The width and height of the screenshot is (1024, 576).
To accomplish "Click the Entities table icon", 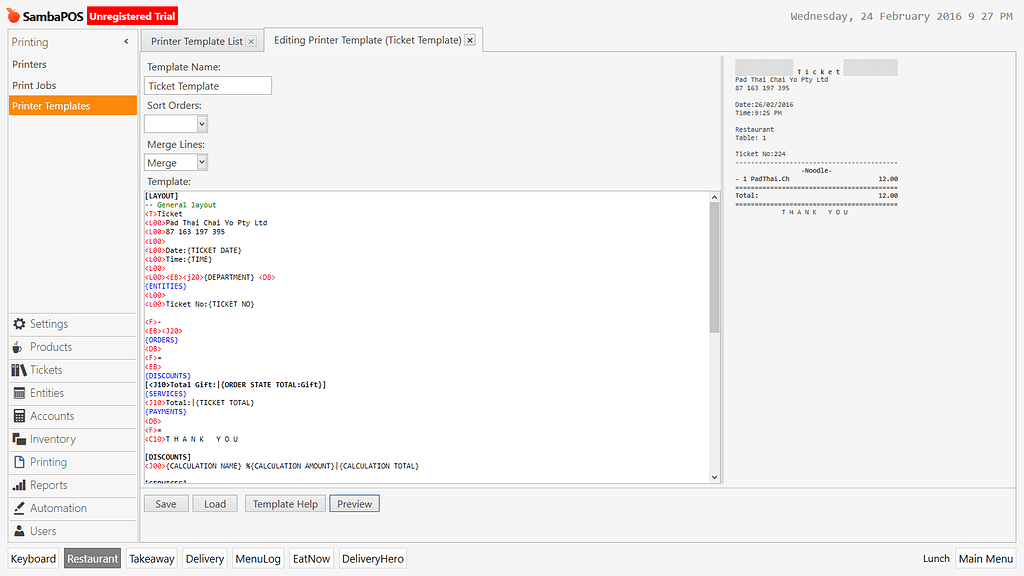I will 20,393.
